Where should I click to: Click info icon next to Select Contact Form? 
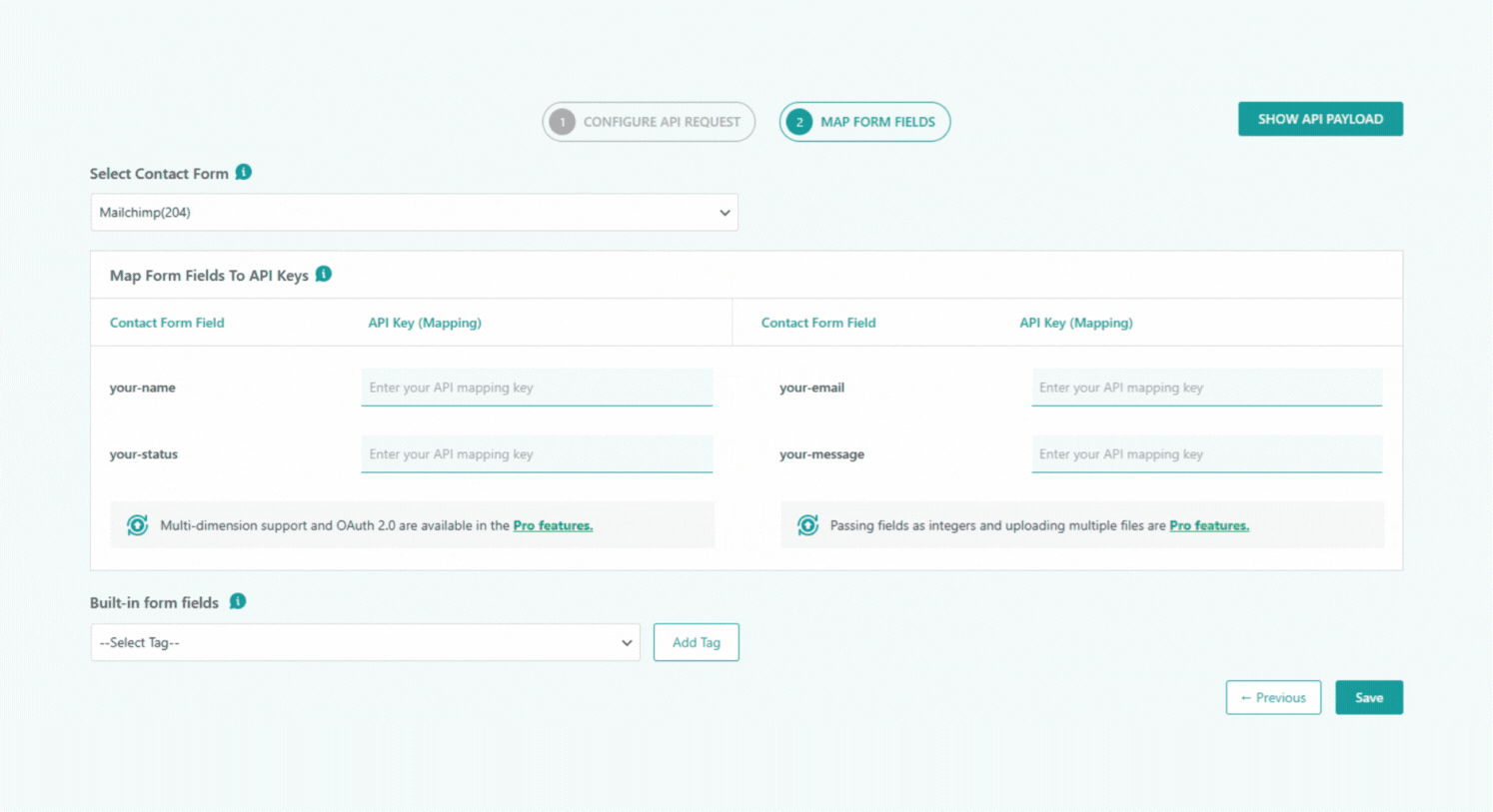pos(244,173)
